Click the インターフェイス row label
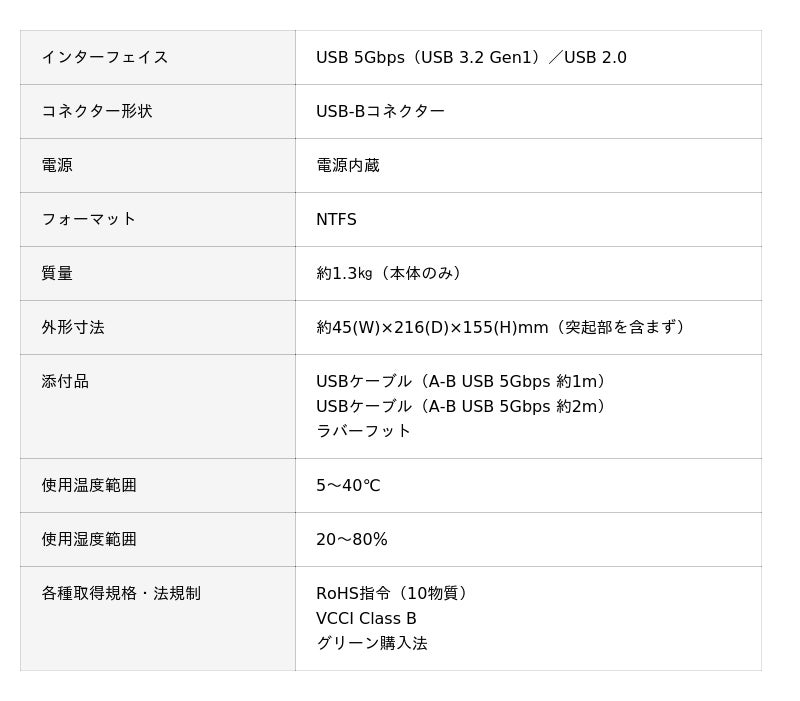The image size is (800, 701). (105, 58)
